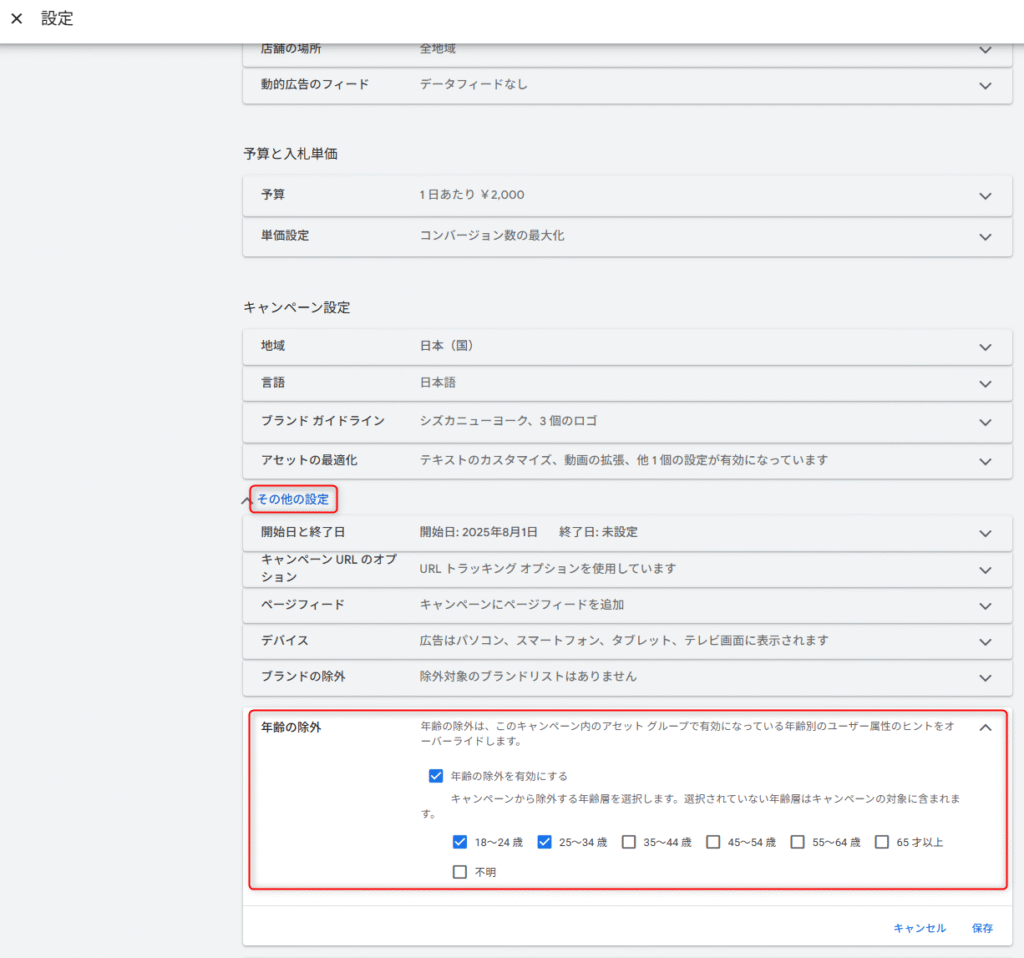
Task: Expand the アセットの最適化 row chevron
Action: [985, 462]
